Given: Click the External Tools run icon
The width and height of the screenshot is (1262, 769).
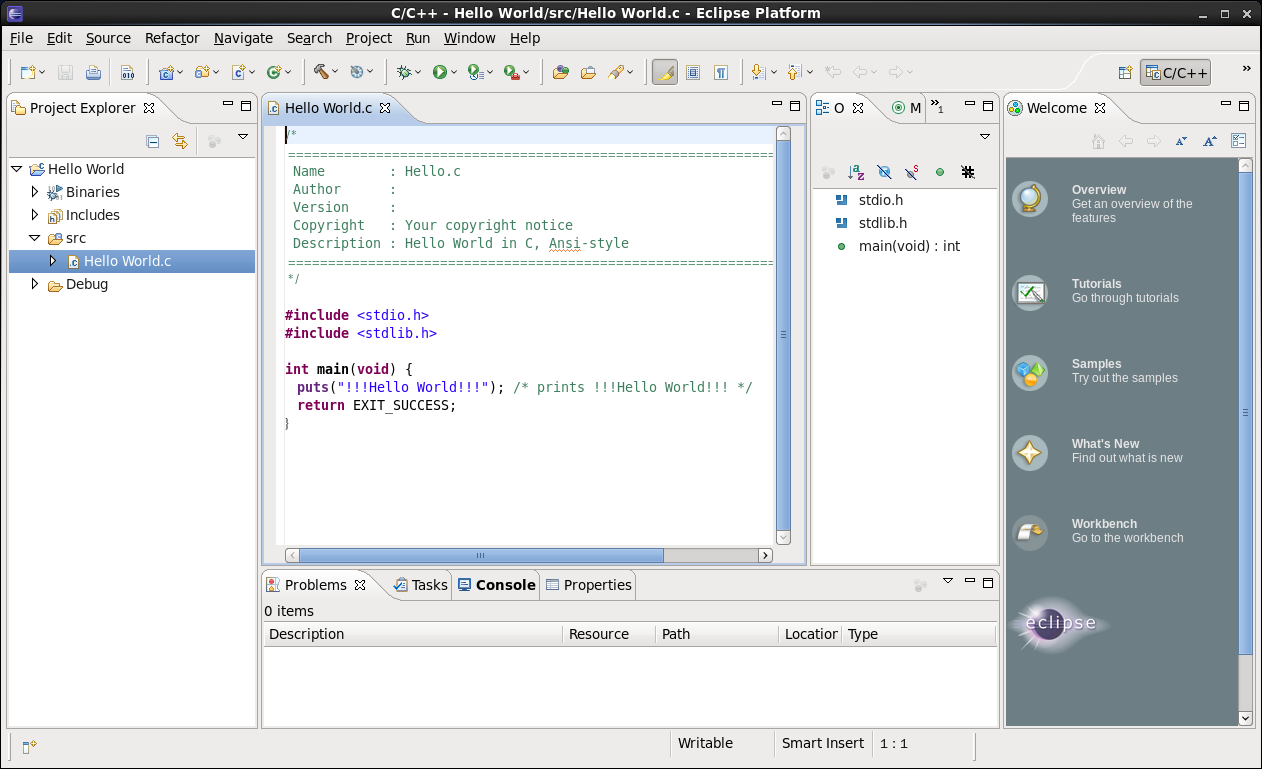Looking at the screenshot, I should coord(511,72).
